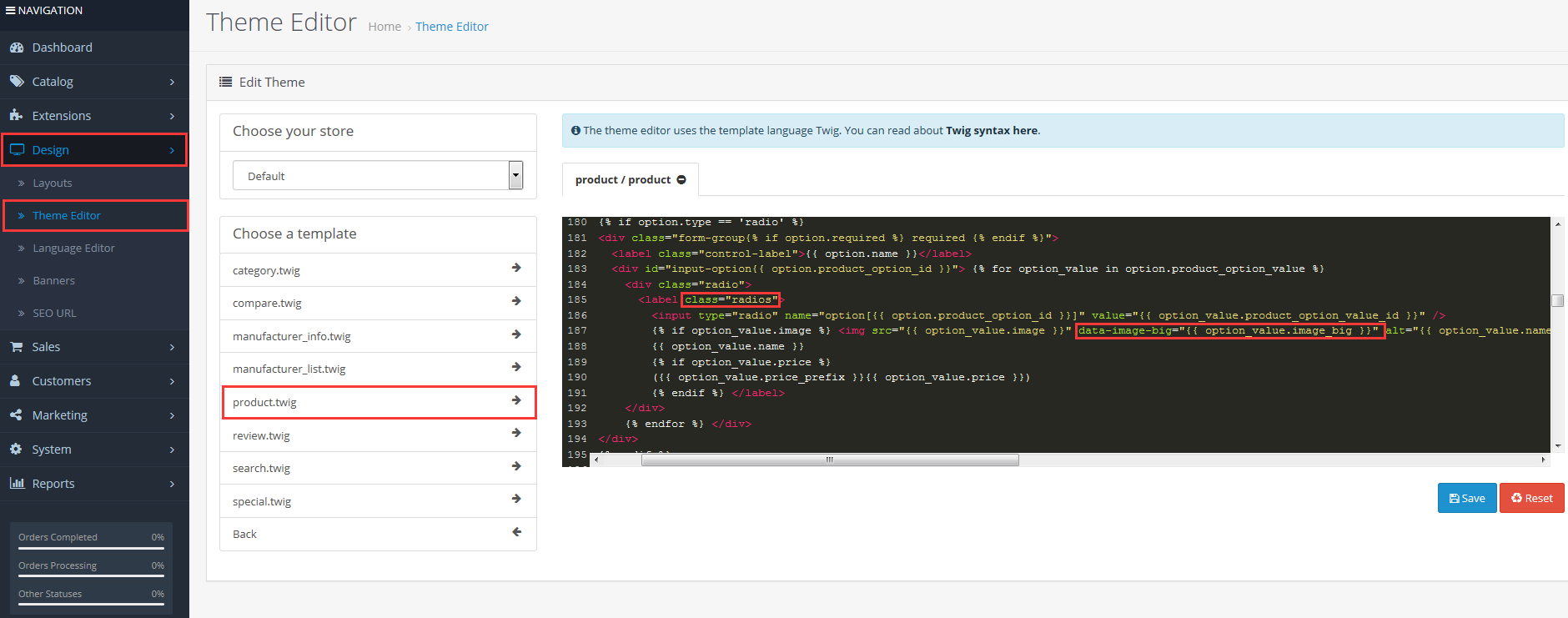
Task: Click the Other Statuses progress bar
Action: pyautogui.click(x=91, y=605)
